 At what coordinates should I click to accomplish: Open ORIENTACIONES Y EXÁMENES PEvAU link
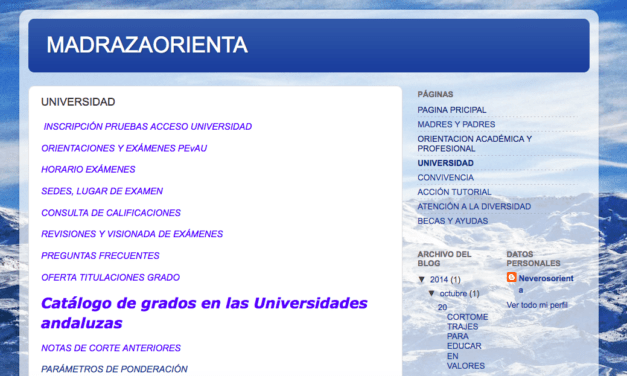[124, 148]
